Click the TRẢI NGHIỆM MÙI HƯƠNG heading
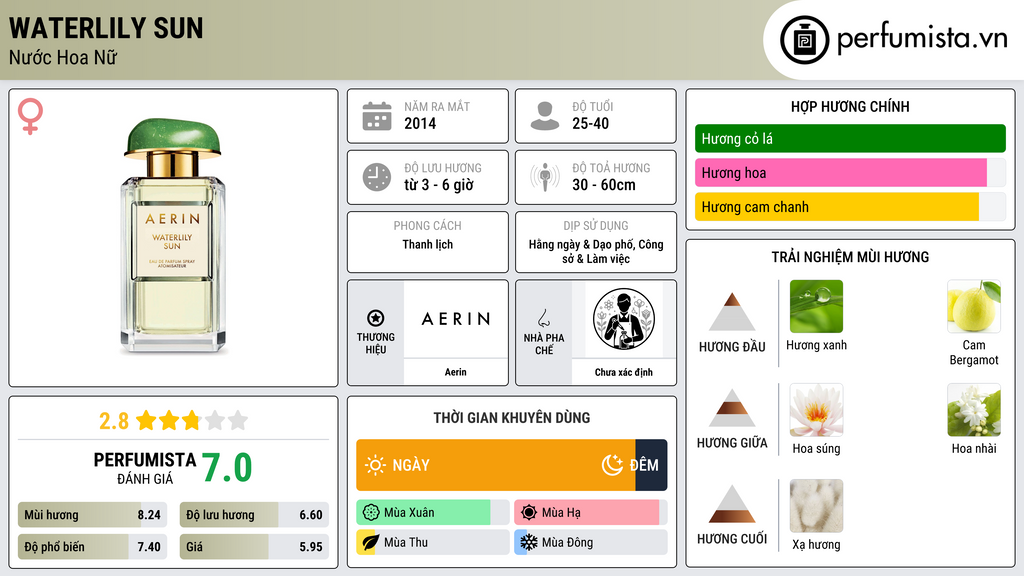Image resolution: width=1024 pixels, height=576 pixels. click(850, 257)
